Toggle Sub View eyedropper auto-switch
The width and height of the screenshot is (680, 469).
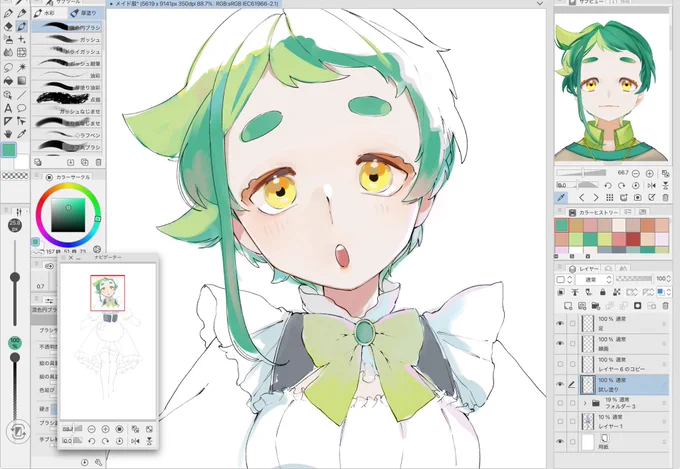tap(561, 197)
